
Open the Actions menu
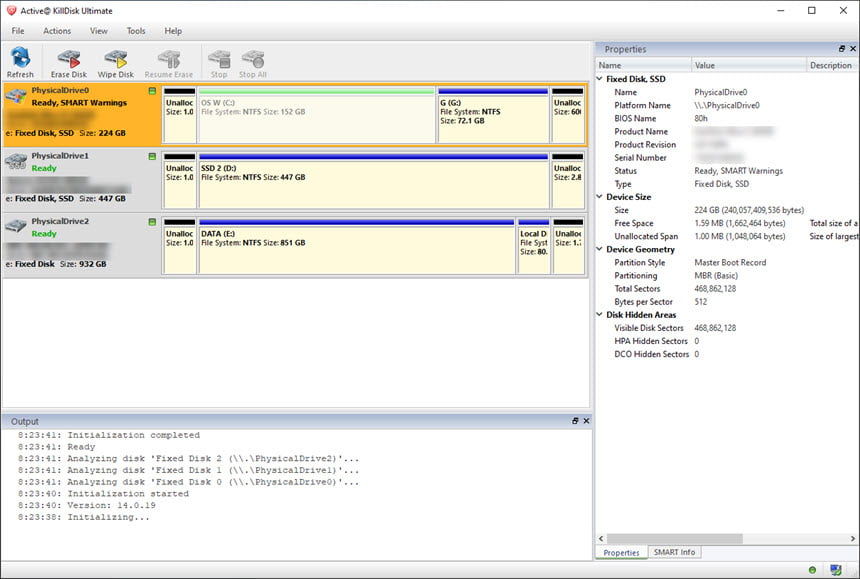point(57,31)
